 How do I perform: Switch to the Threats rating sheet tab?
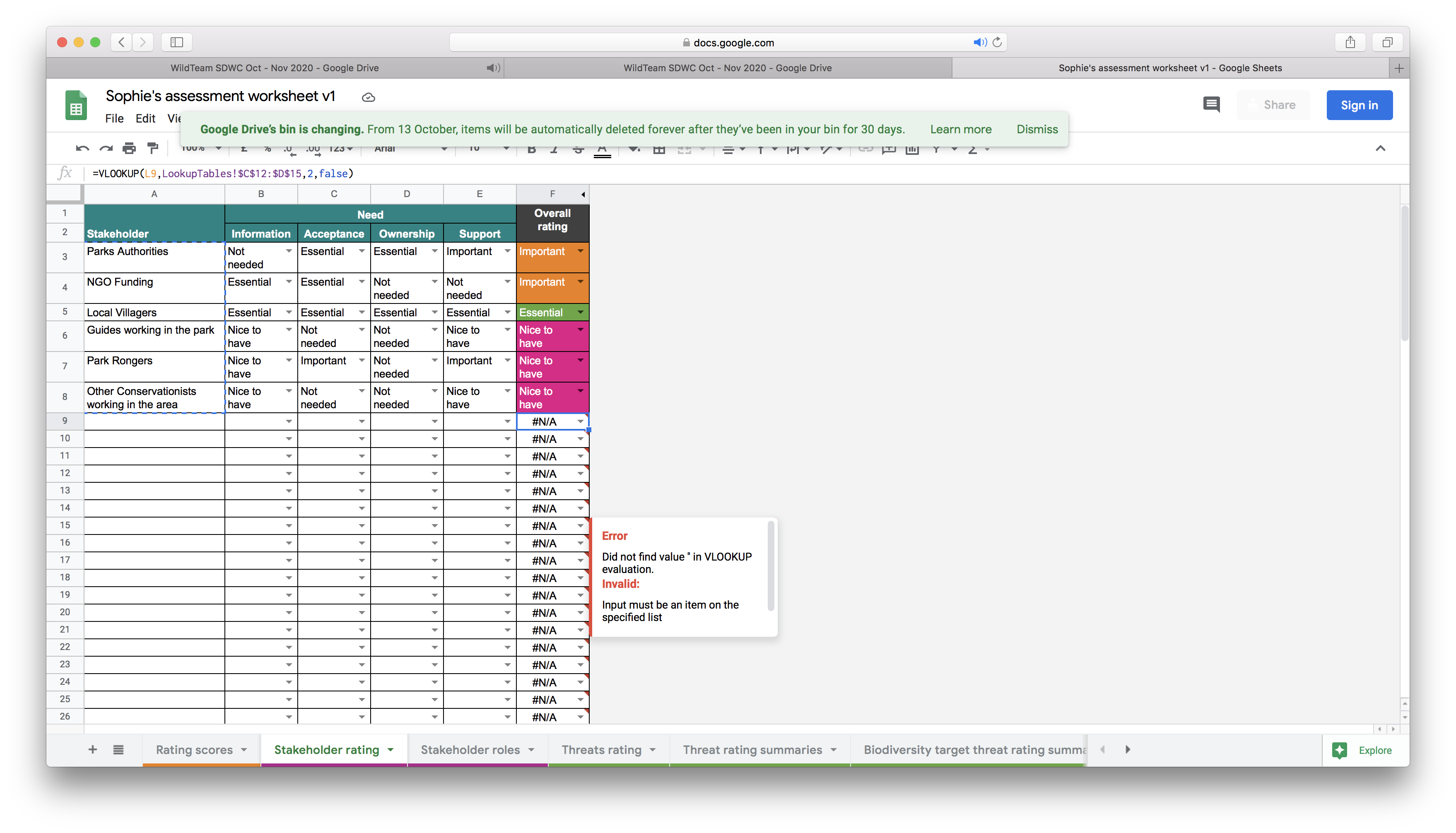pos(601,749)
